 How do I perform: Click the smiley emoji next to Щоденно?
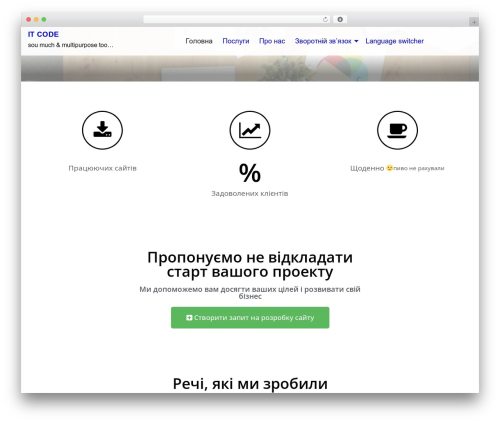click(389, 168)
